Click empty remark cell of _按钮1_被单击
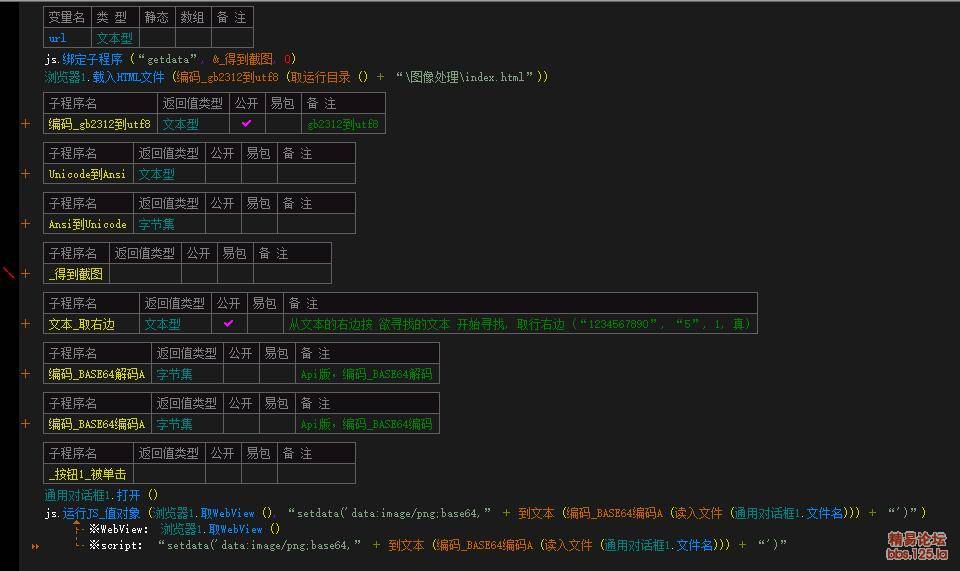The width and height of the screenshot is (960, 571). [x=316, y=474]
